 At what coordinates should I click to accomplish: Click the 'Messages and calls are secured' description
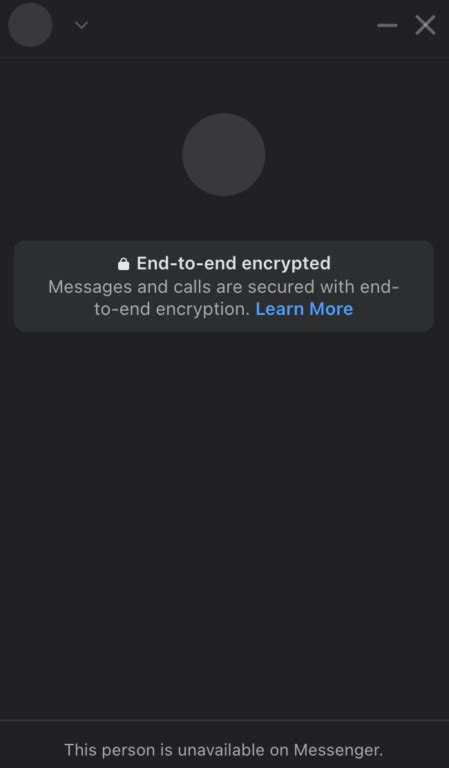pos(224,298)
